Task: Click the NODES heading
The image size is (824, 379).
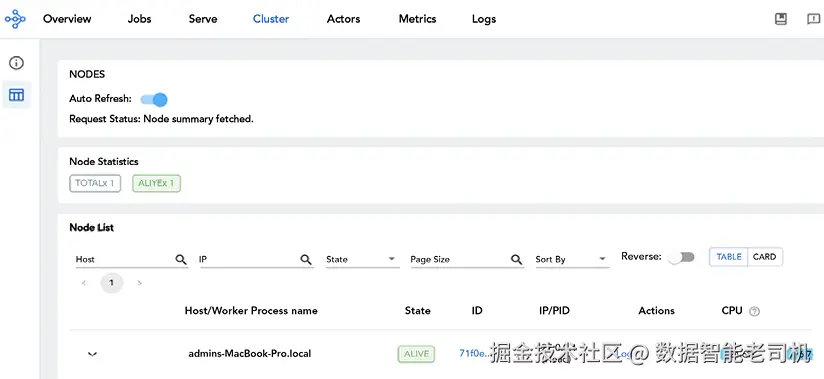Action: click(87, 74)
